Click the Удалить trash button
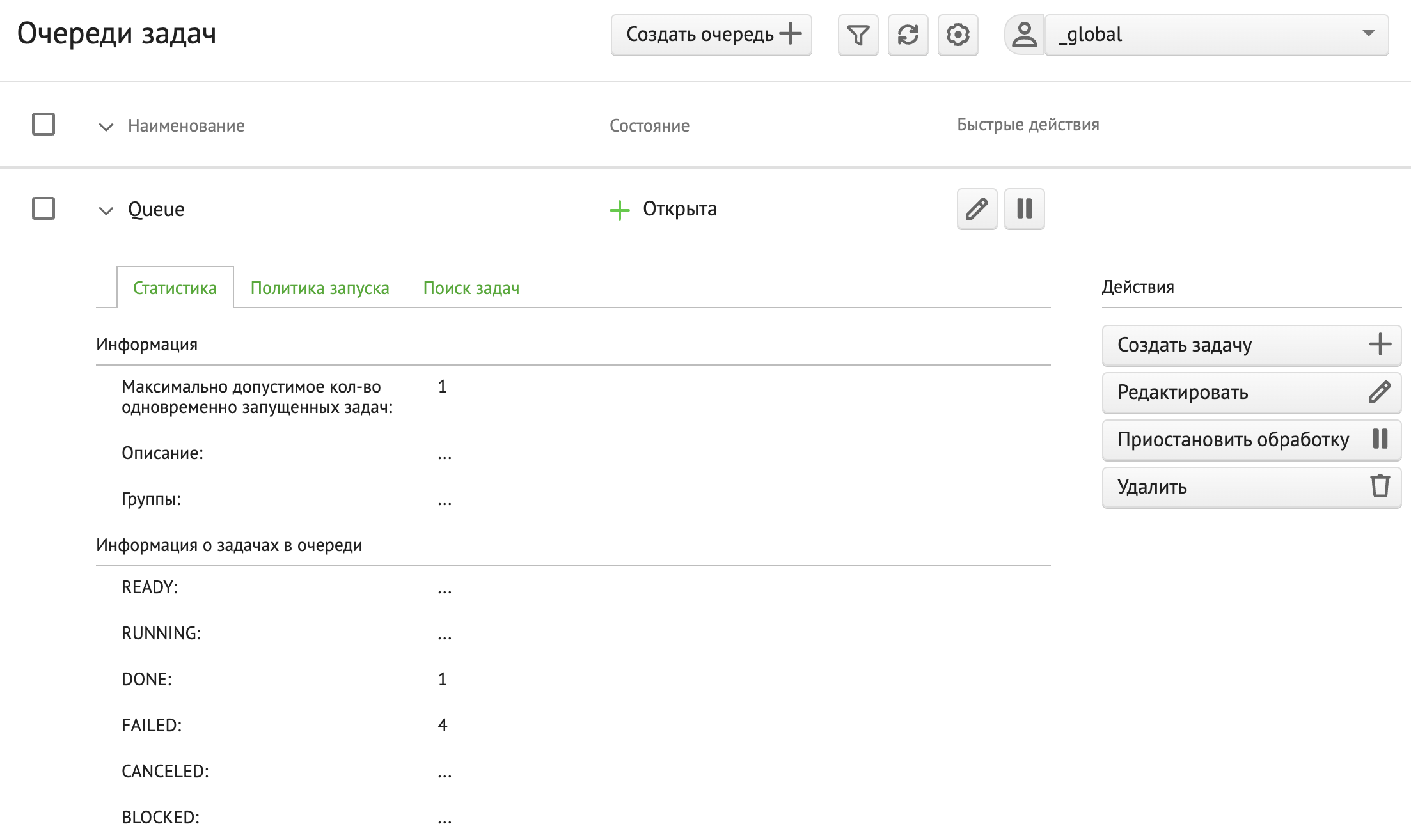1411x840 pixels. [x=1251, y=487]
